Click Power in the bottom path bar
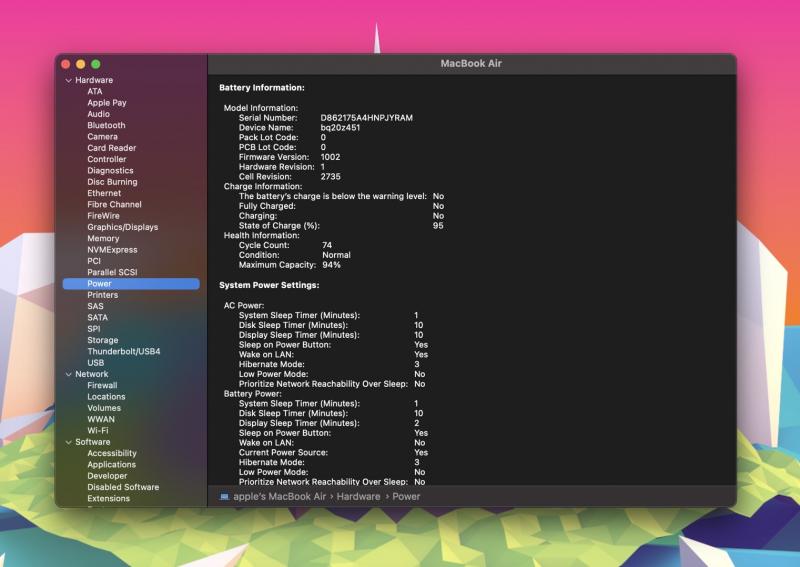This screenshot has height=567, width=800. 406,497
